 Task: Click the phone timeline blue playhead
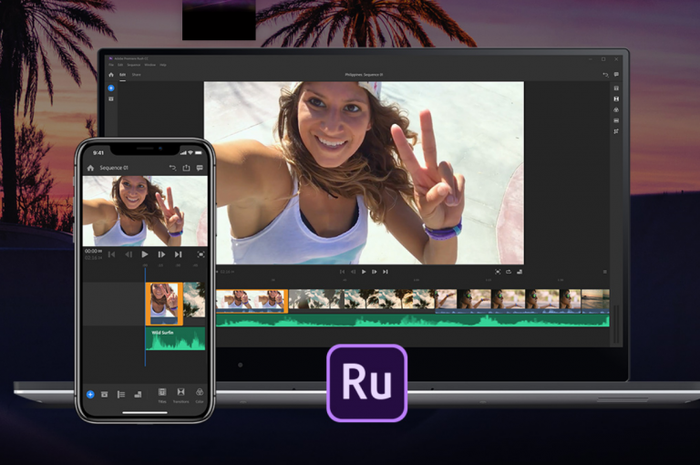pos(145,317)
